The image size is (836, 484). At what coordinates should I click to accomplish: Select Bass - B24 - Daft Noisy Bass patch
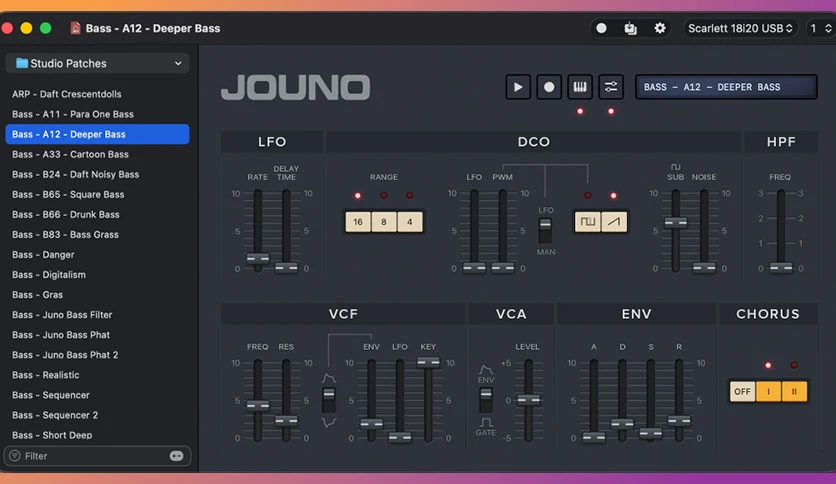(x=98, y=174)
